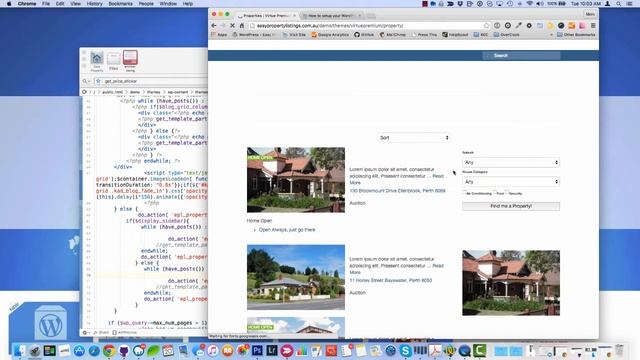Open Spotlight search in the menu bar

click(619, 4)
